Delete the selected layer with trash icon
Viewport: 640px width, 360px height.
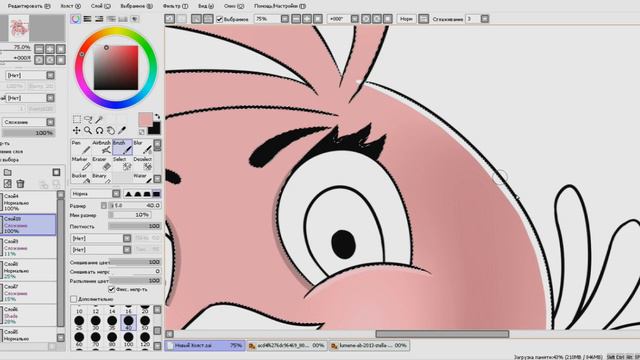coord(20,184)
